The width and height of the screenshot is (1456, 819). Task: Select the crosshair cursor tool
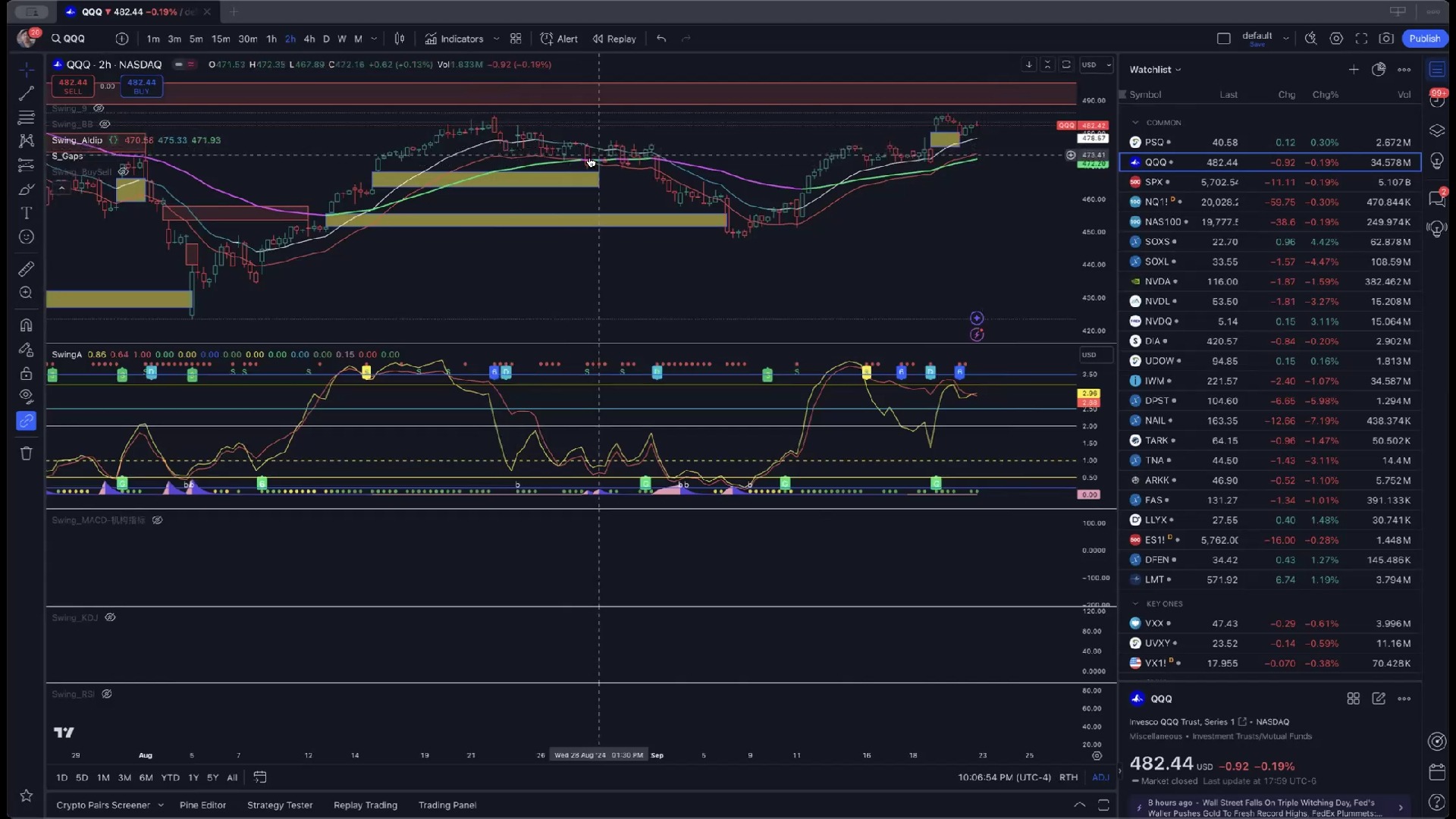coord(27,70)
